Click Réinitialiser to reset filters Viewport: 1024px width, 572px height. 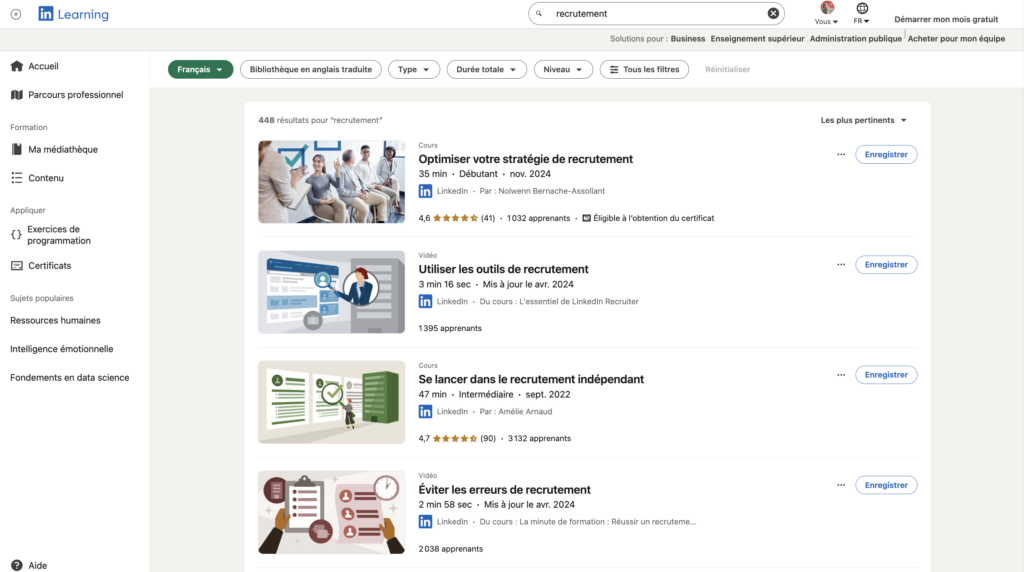(728, 69)
